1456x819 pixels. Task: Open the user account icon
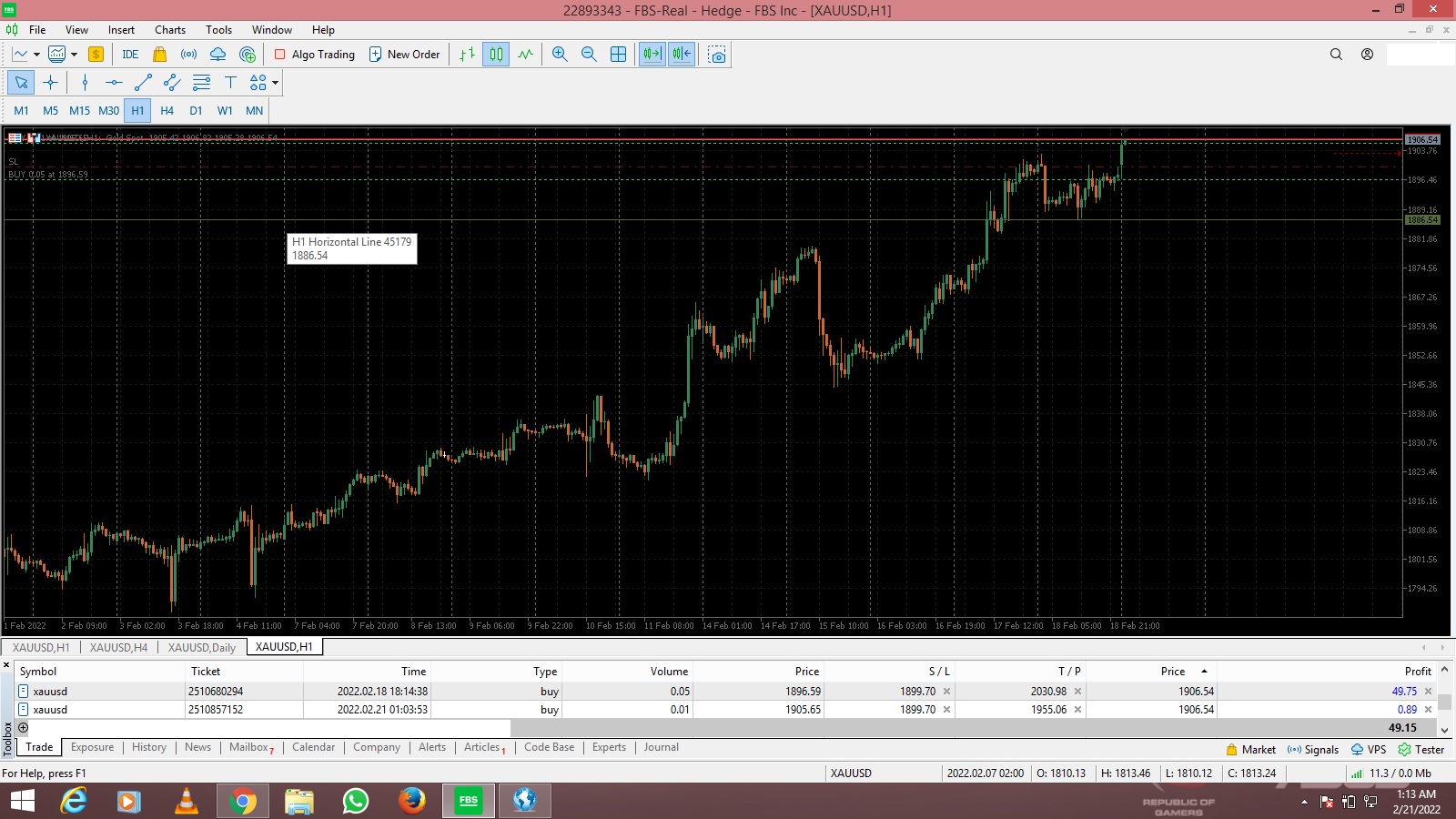pyautogui.click(x=1367, y=55)
